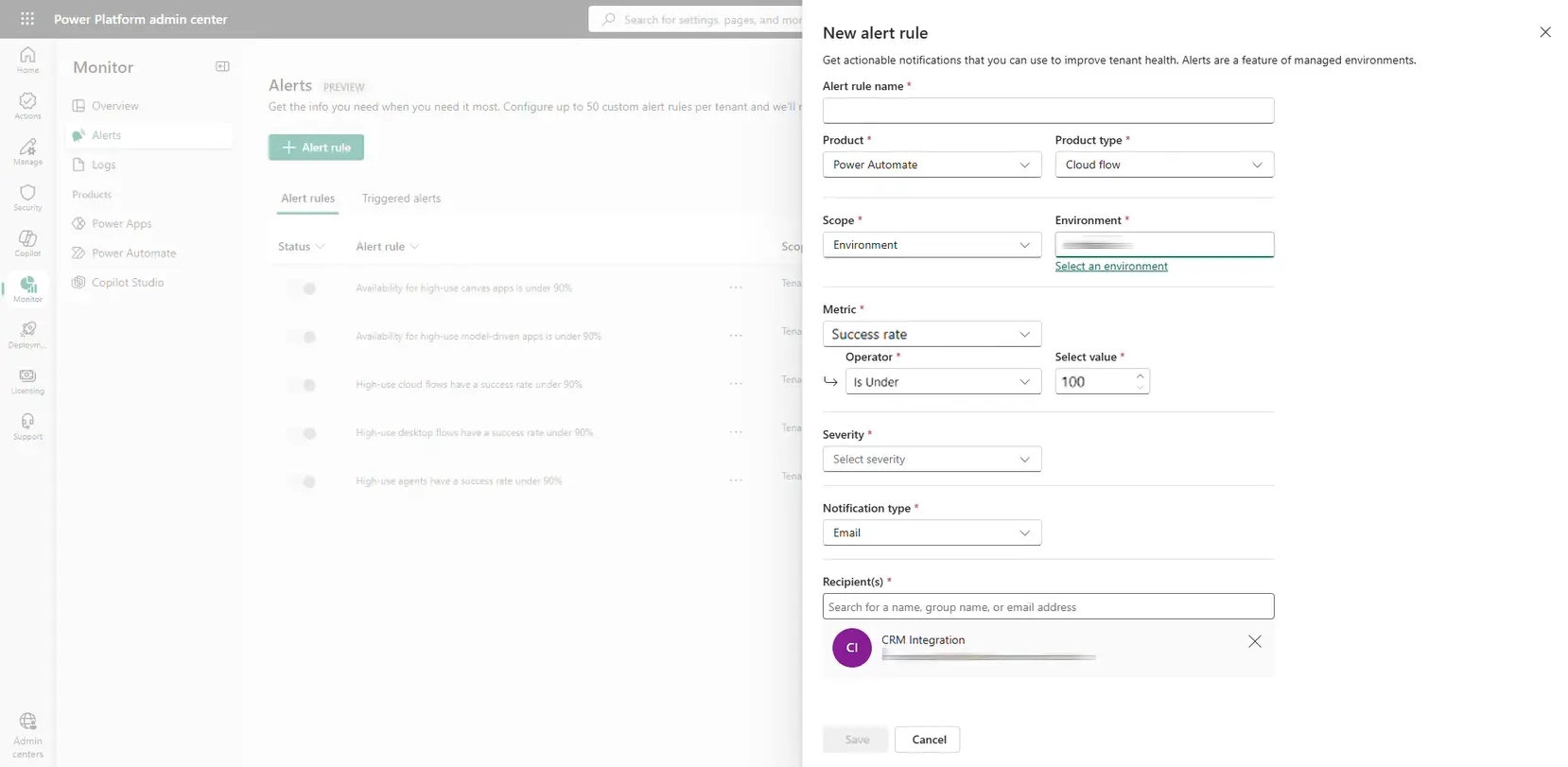Viewport: 1568px width, 767px height.
Task: Open more options for model-driven apps alert
Action: pos(736,336)
